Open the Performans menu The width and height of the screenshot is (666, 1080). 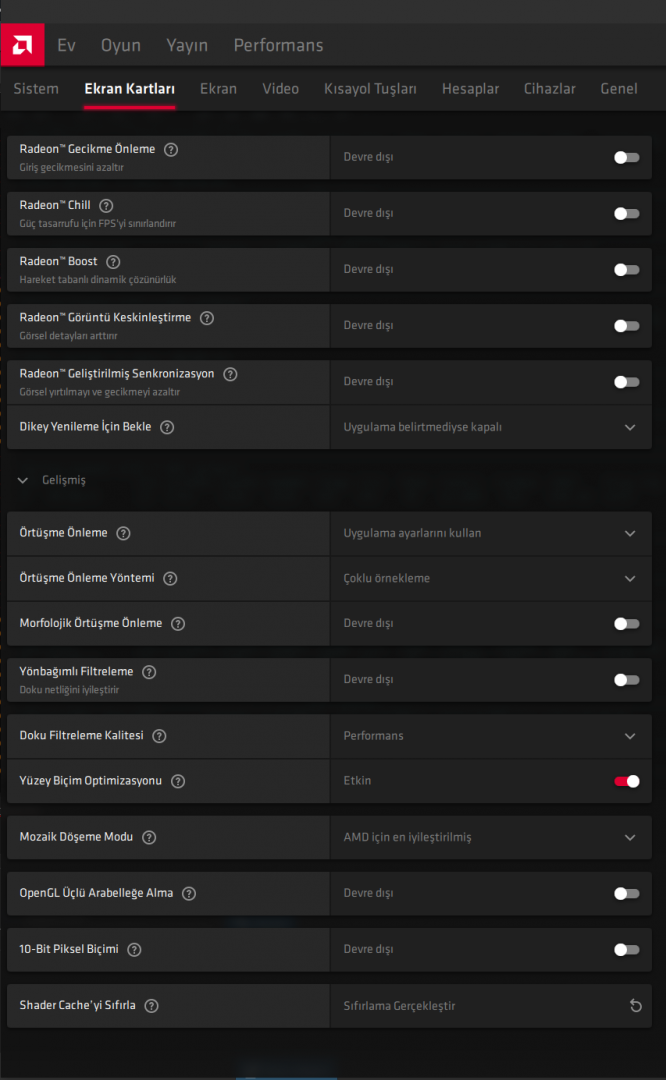278,45
